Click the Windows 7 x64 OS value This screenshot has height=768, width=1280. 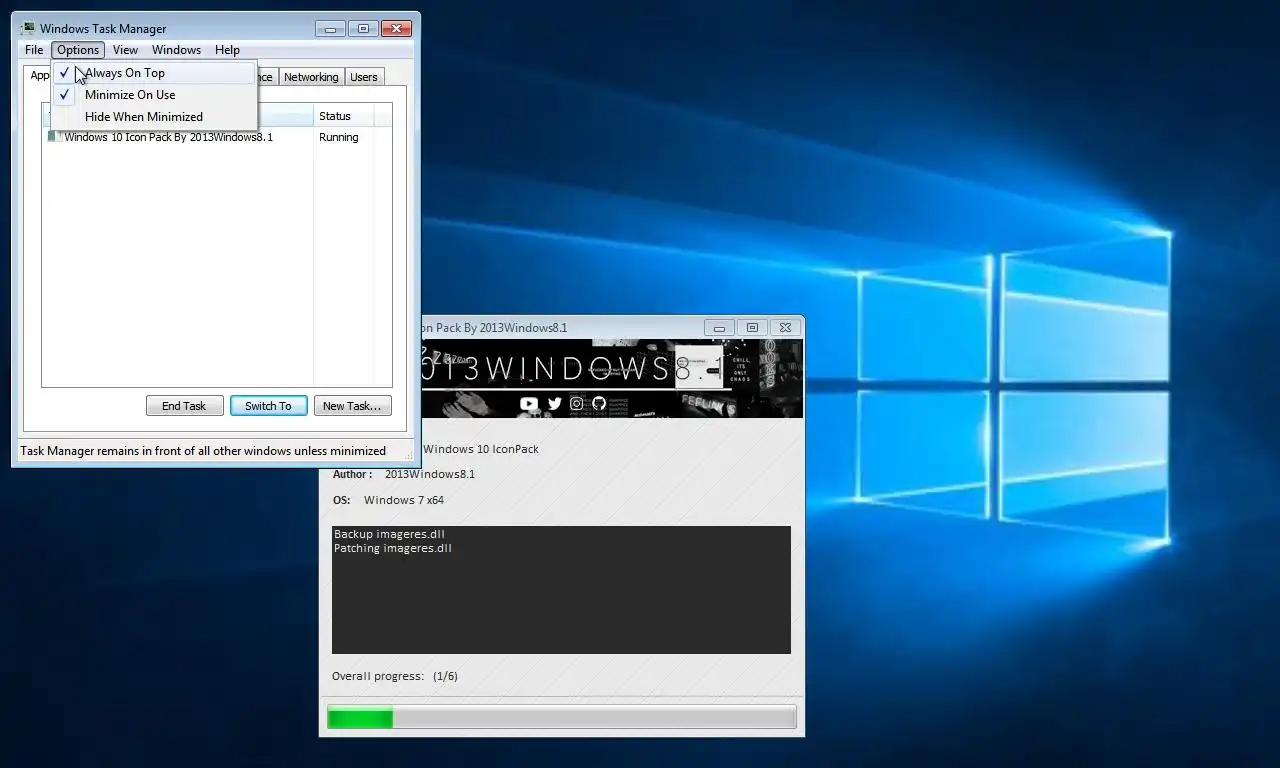[404, 500]
